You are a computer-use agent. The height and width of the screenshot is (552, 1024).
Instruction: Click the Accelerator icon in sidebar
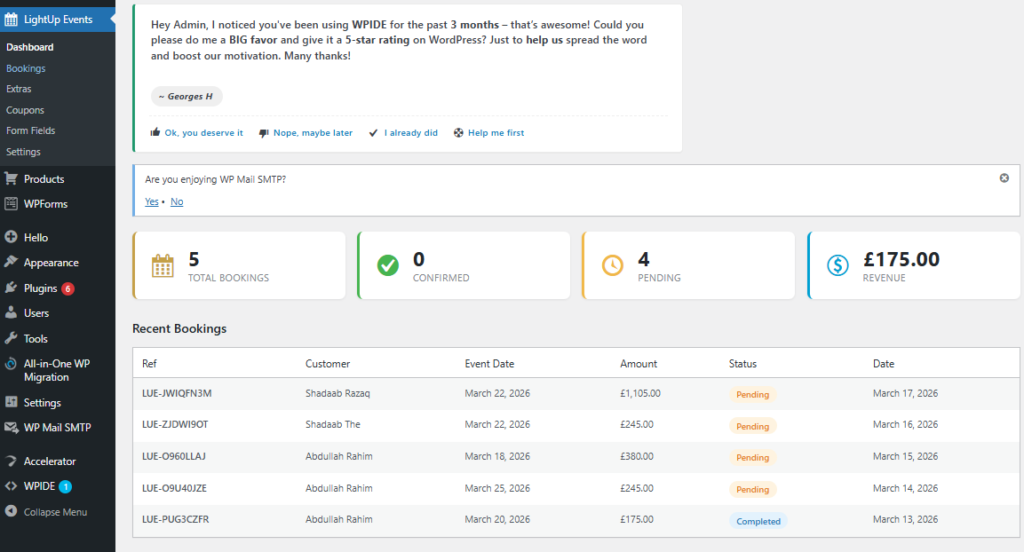(11, 461)
